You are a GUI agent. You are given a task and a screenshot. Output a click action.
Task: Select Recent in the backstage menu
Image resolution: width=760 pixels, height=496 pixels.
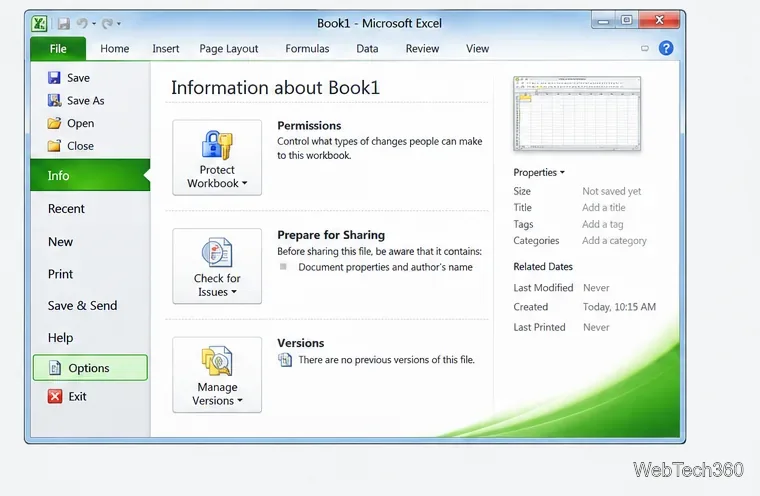click(66, 208)
